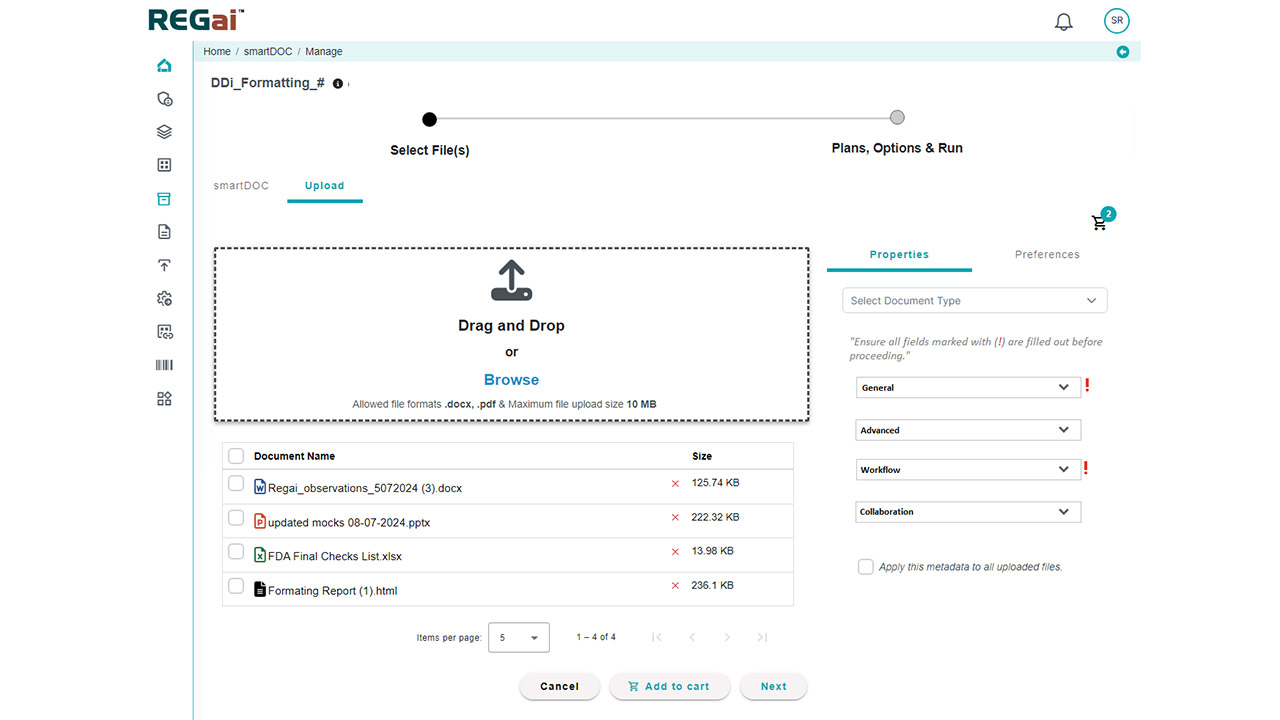Switch to the smartDOC tab
This screenshot has height=720, width=1280.
pyautogui.click(x=241, y=186)
